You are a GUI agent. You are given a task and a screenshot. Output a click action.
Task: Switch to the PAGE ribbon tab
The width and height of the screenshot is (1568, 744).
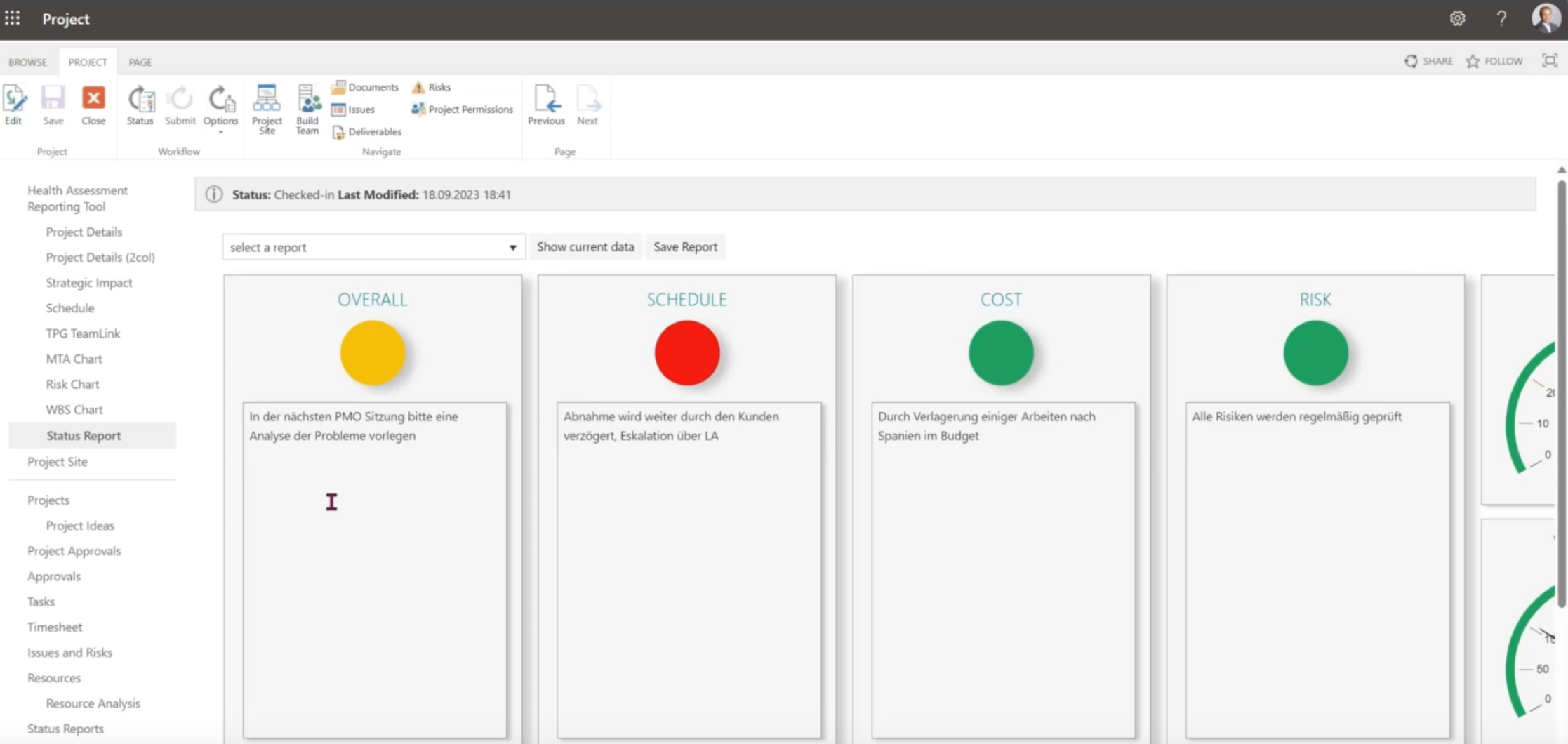click(140, 62)
